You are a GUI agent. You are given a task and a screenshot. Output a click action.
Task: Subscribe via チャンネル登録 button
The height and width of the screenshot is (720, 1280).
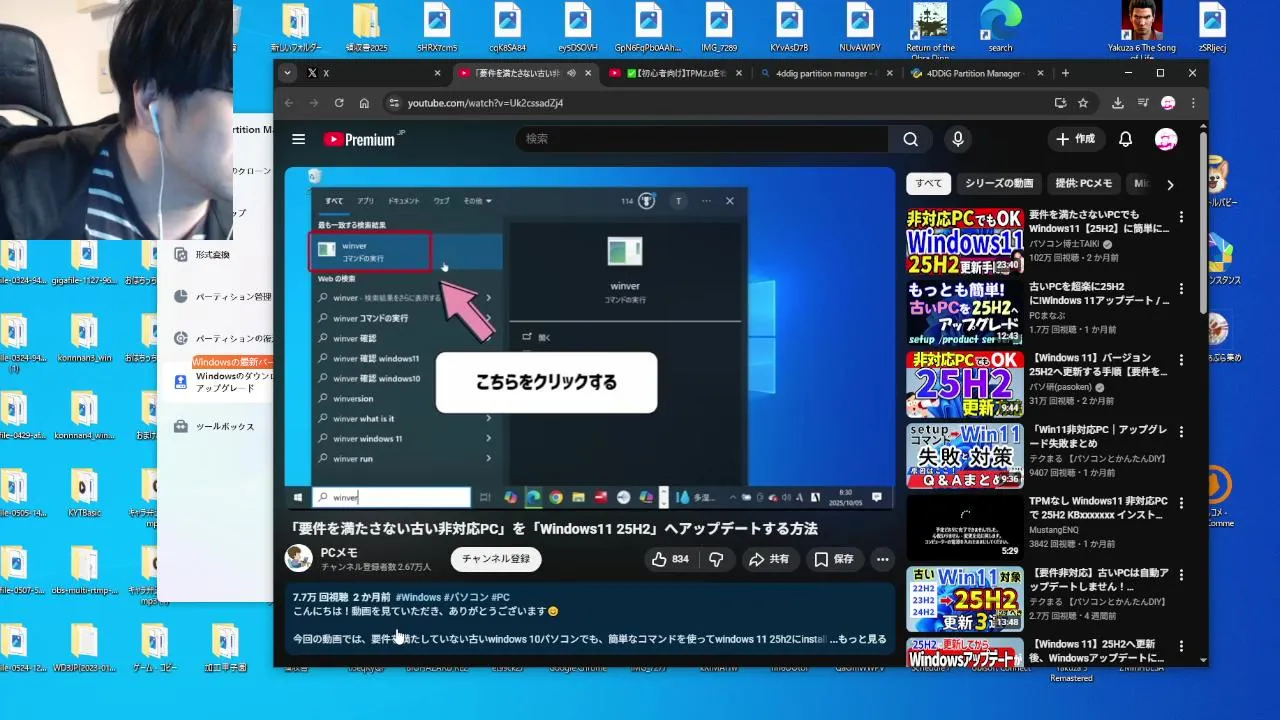coord(496,559)
